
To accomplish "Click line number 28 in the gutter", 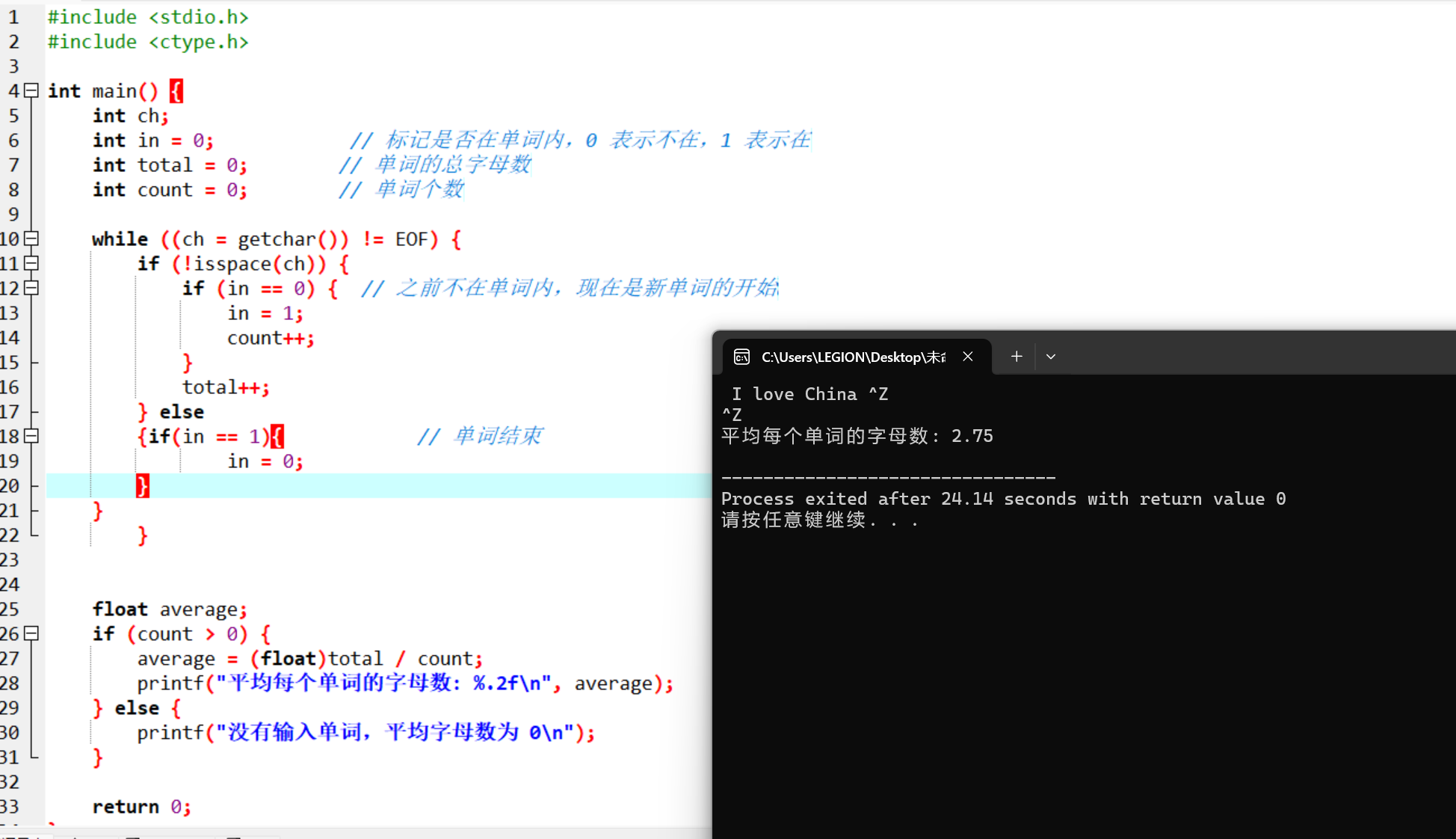I will coord(10,683).
